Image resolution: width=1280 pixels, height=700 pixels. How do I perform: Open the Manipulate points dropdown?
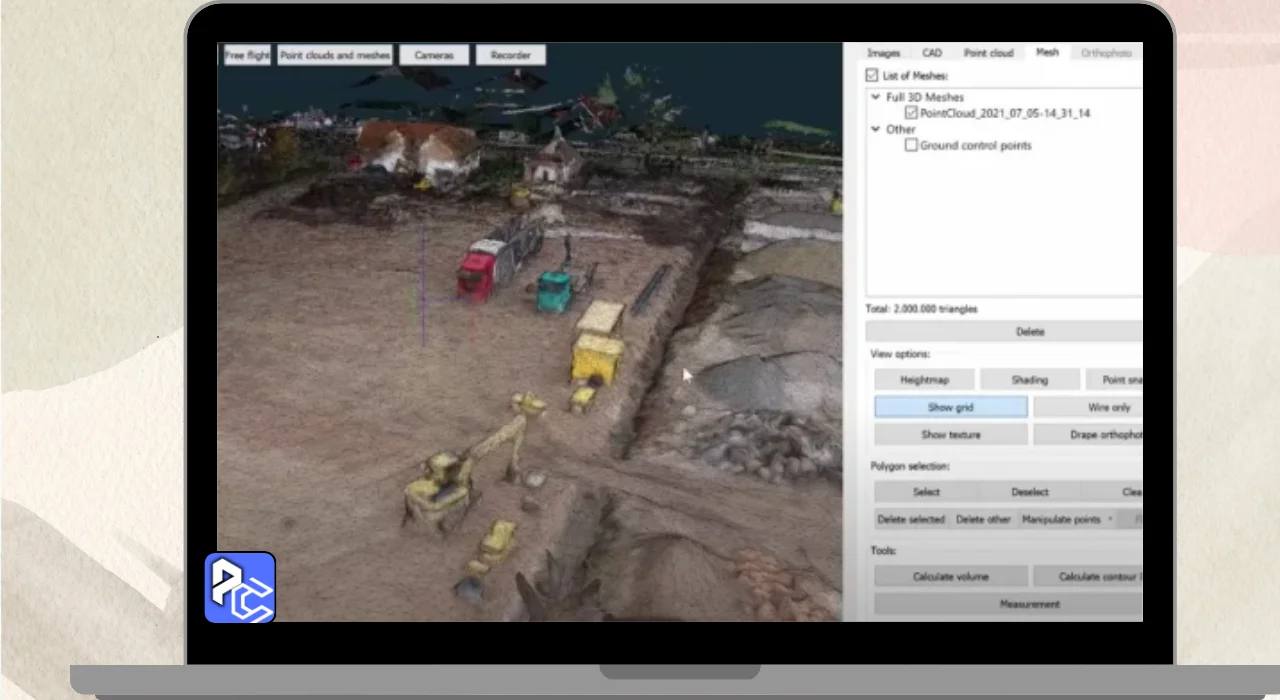(1066, 520)
